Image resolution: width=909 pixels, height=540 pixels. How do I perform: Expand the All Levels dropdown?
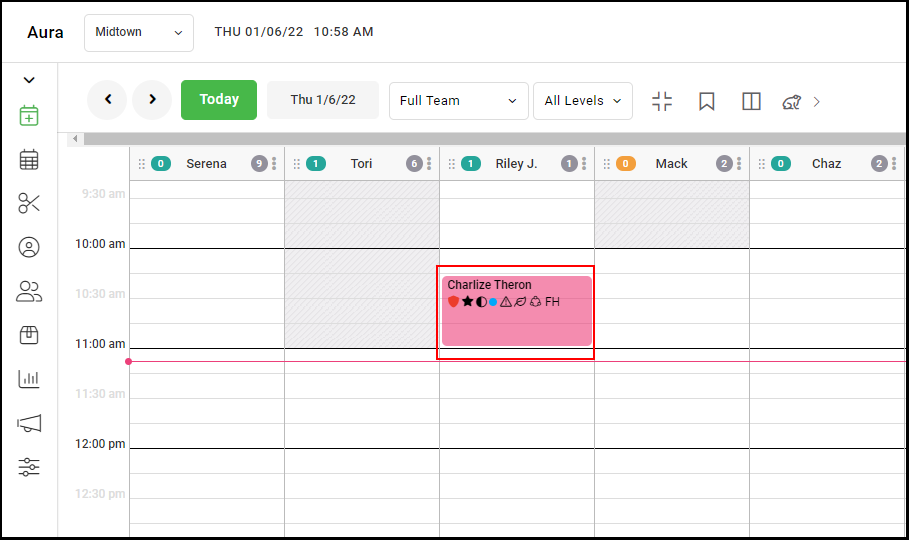click(x=583, y=101)
